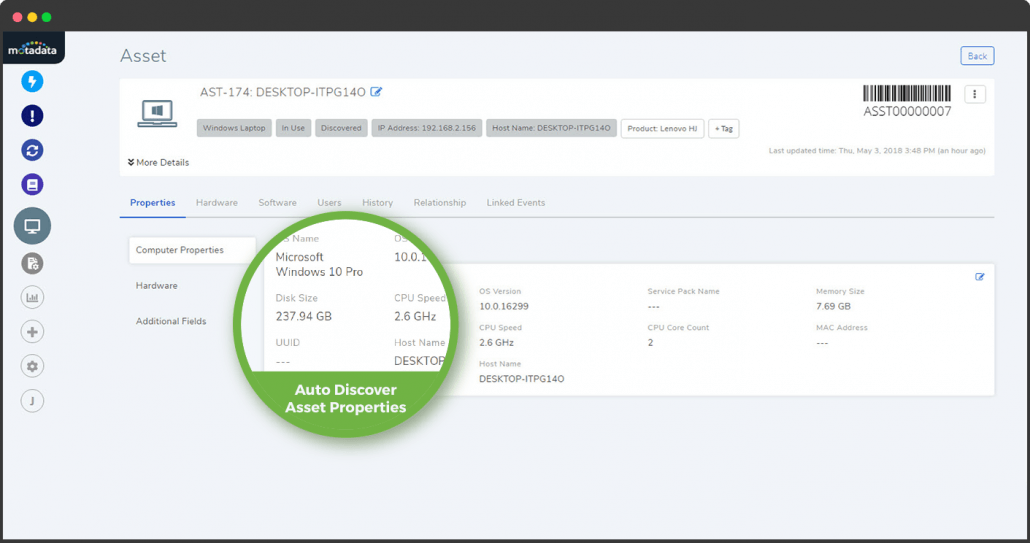Click the green macOS maximize button
The image size is (1030, 543).
(47, 17)
